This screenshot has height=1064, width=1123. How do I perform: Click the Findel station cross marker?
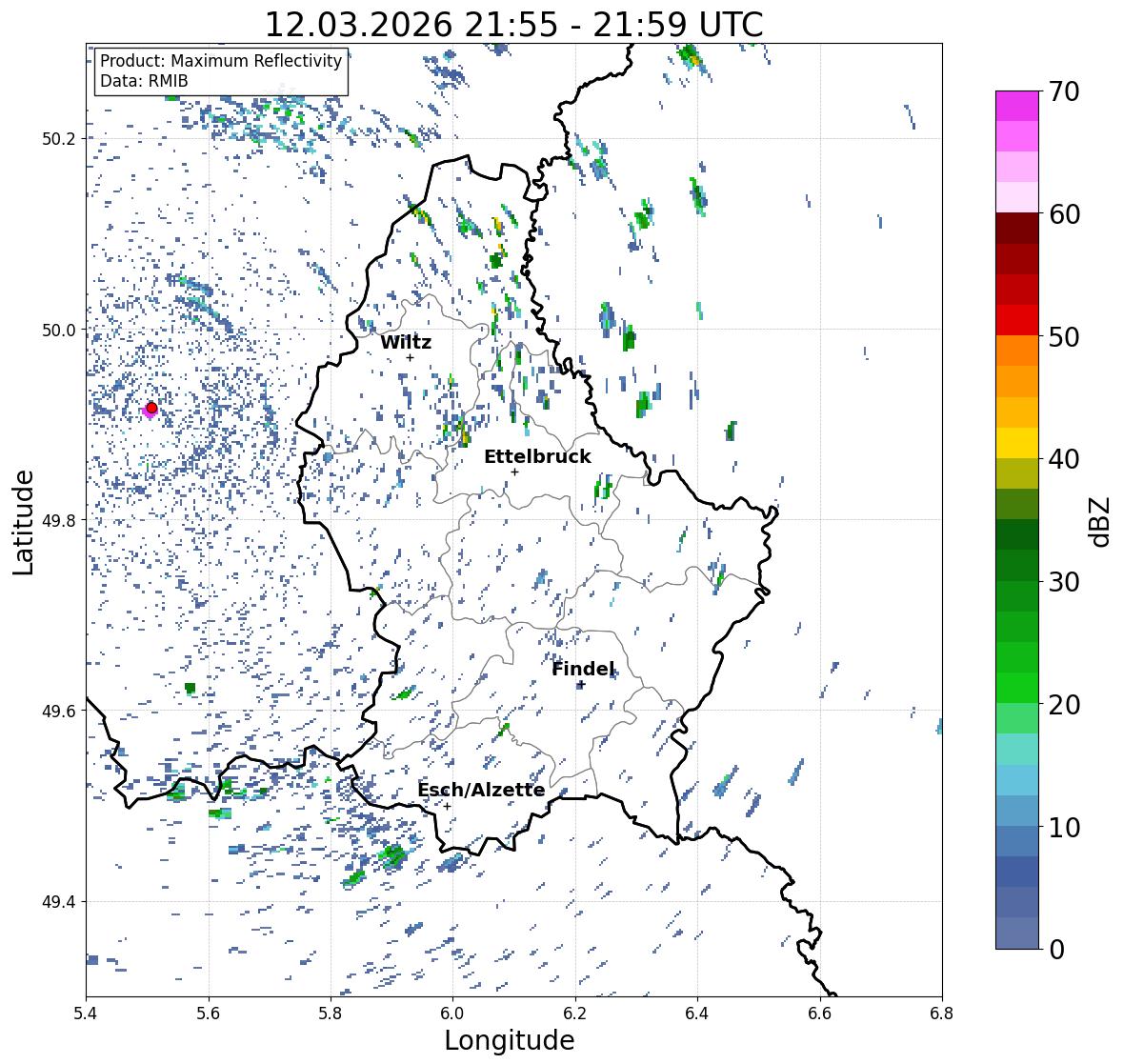(x=581, y=685)
